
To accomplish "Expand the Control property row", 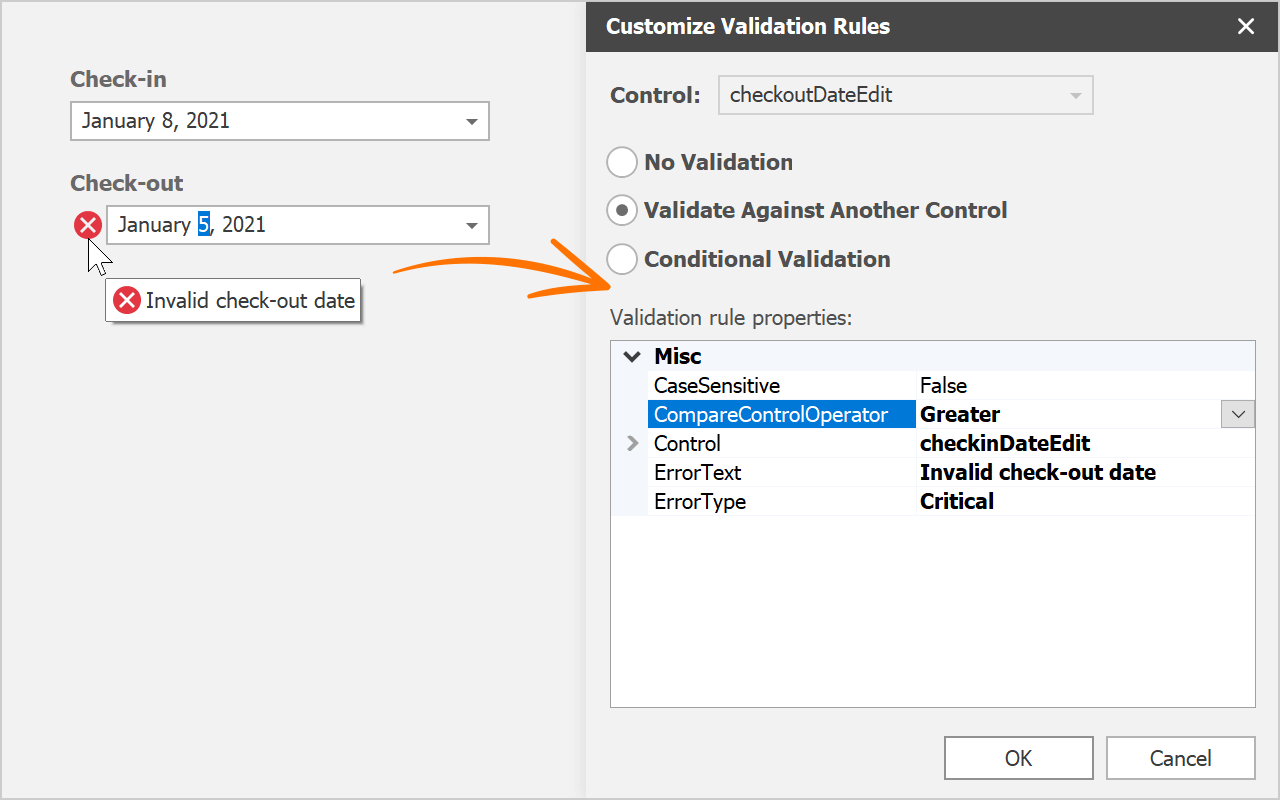I will [x=631, y=443].
